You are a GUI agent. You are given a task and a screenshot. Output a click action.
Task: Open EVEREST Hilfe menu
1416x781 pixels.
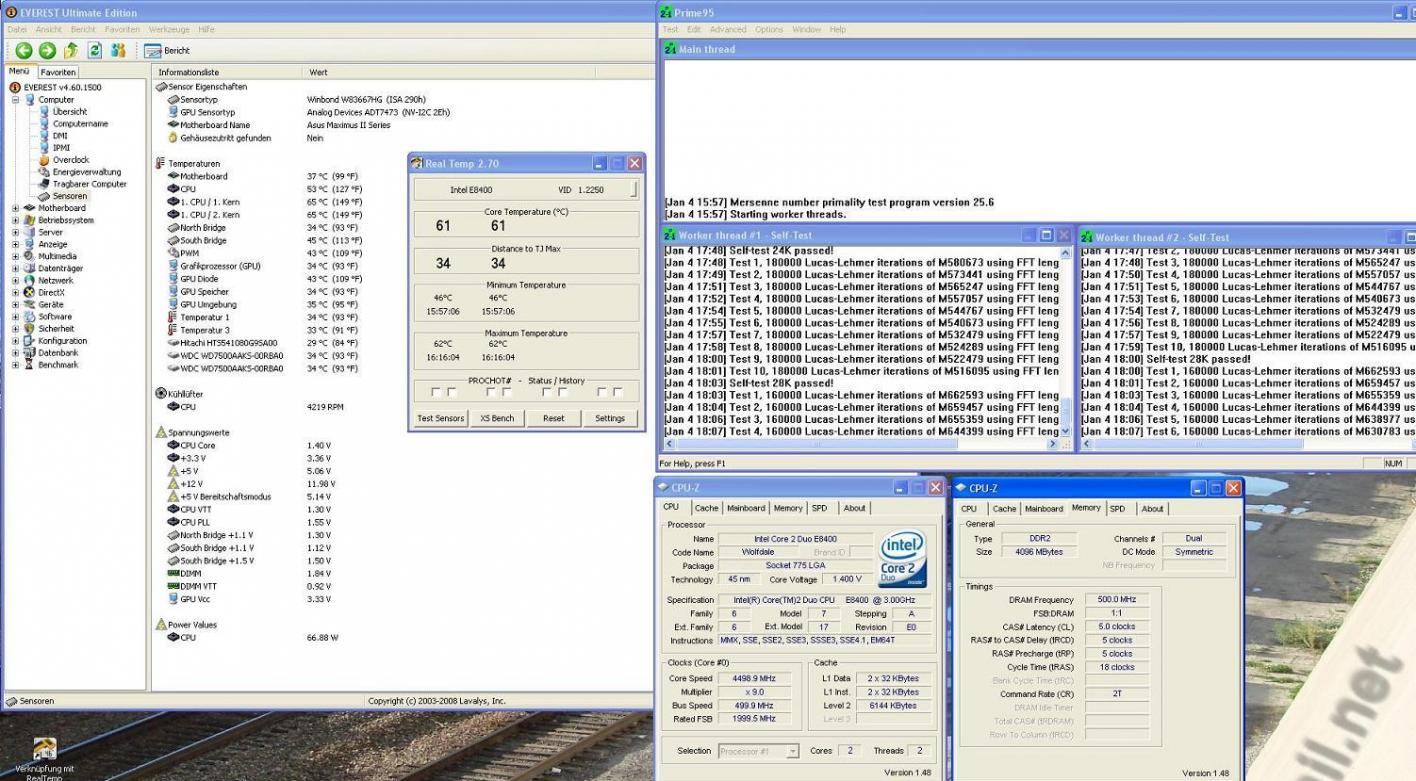coord(206,30)
